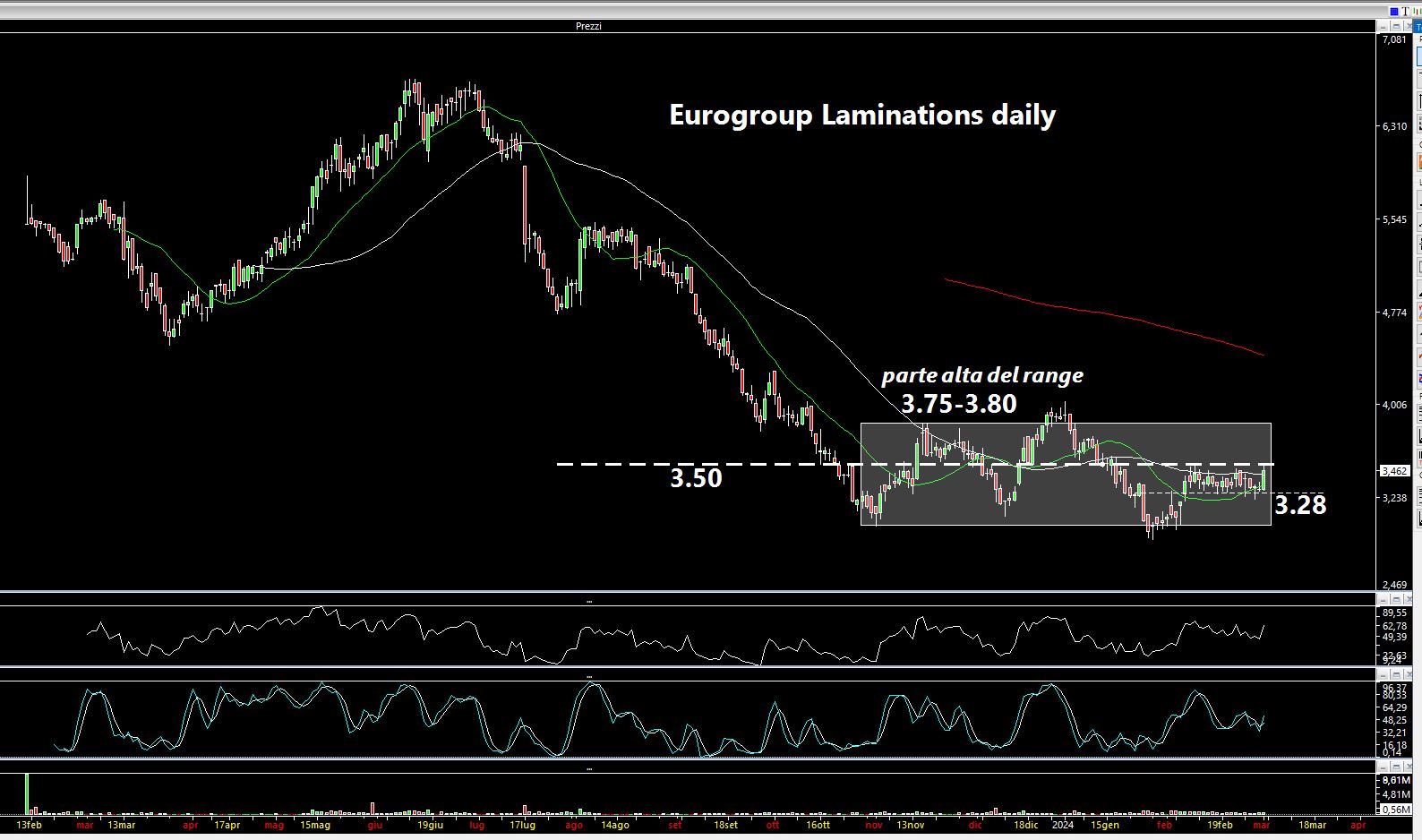Close the volume pane
Viewport: 1422px width, 840px height.
pos(1408,767)
